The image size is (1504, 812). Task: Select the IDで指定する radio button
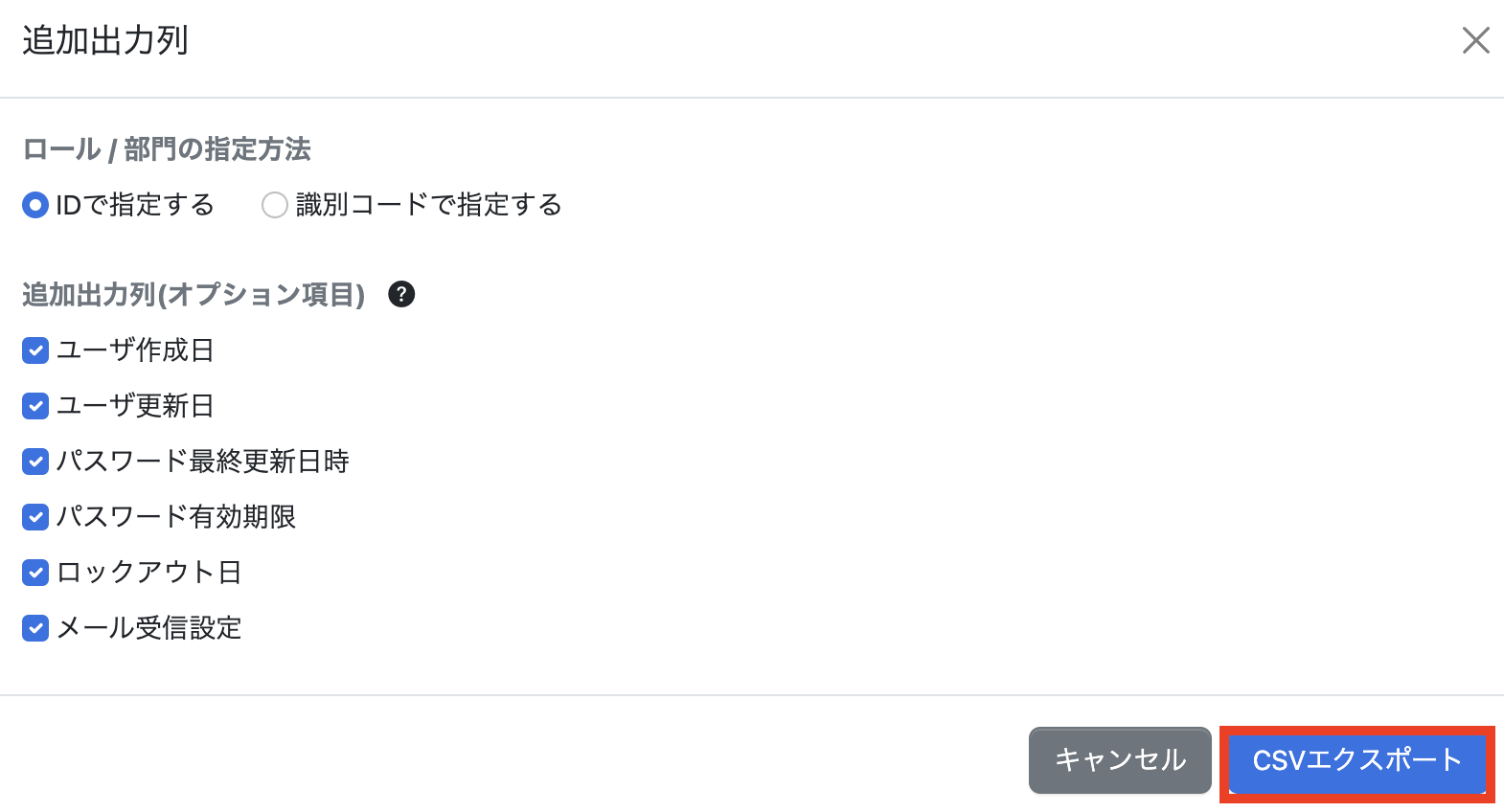tap(34, 205)
